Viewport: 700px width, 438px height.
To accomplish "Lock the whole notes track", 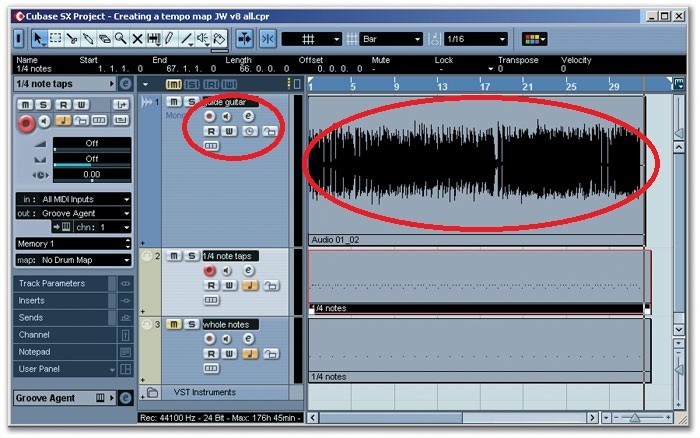I will pyautogui.click(x=271, y=354).
